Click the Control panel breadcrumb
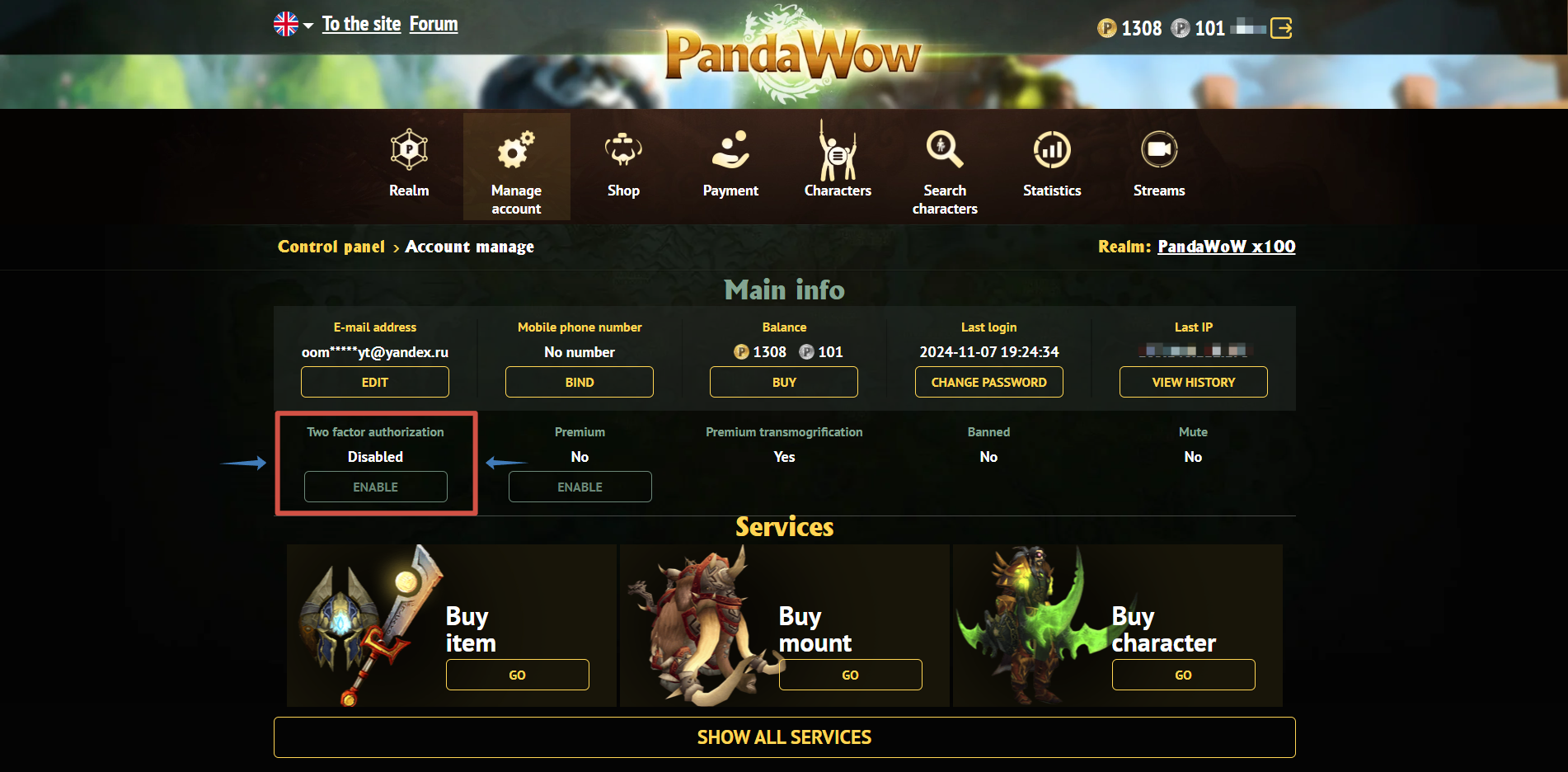The image size is (1568, 772). click(x=331, y=246)
